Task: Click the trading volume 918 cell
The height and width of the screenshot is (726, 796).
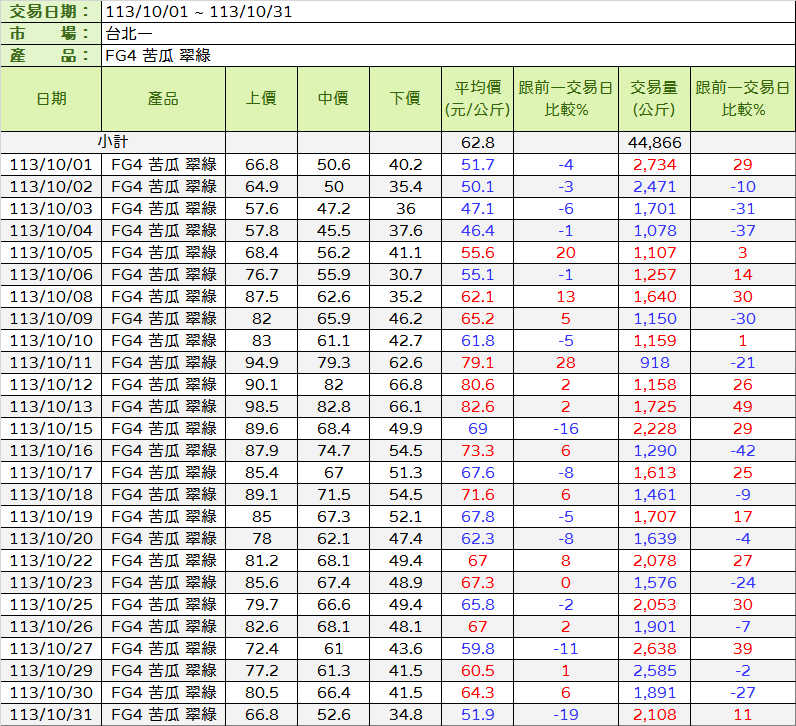Action: [x=654, y=362]
